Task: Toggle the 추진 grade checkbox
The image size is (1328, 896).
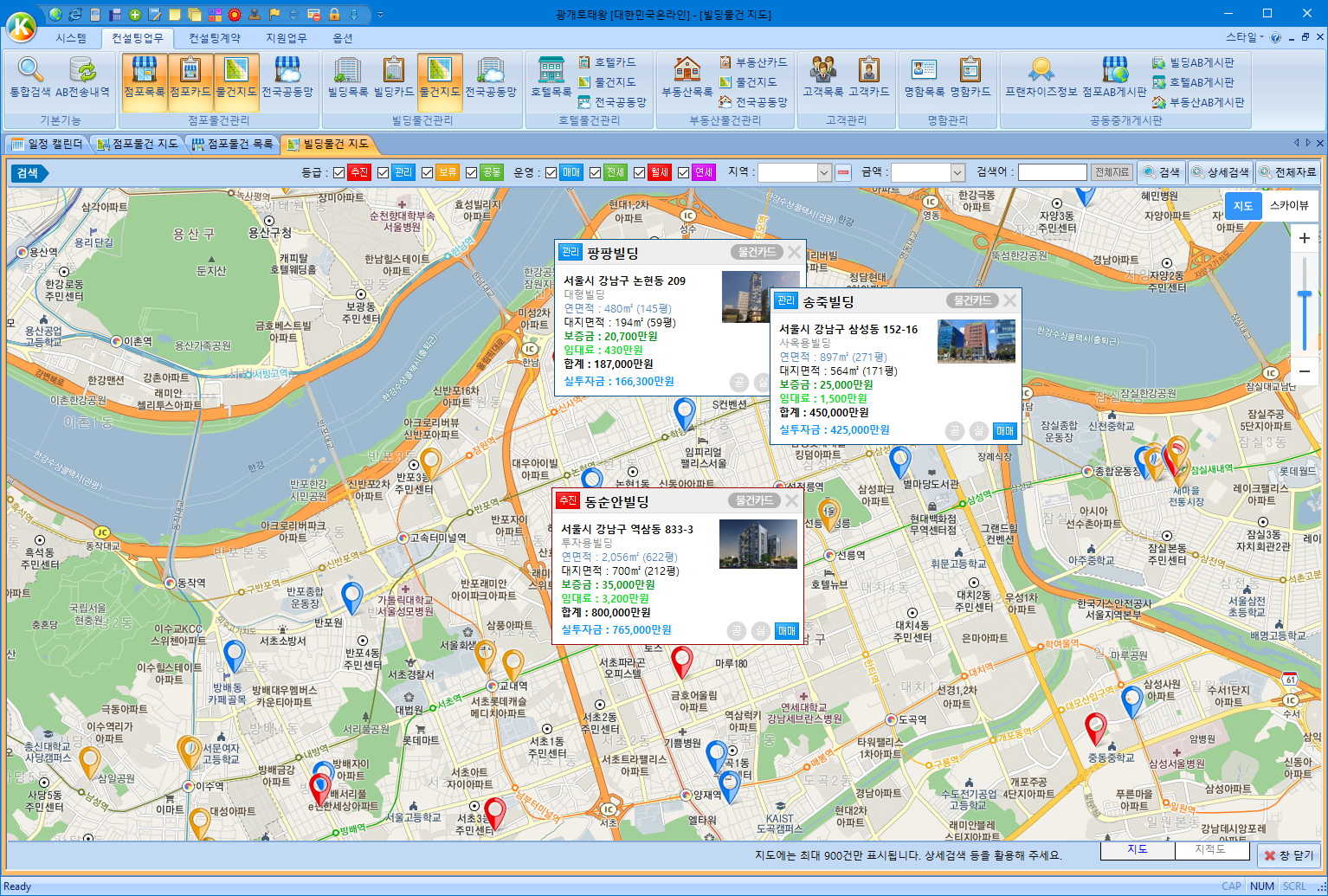Action: click(339, 172)
